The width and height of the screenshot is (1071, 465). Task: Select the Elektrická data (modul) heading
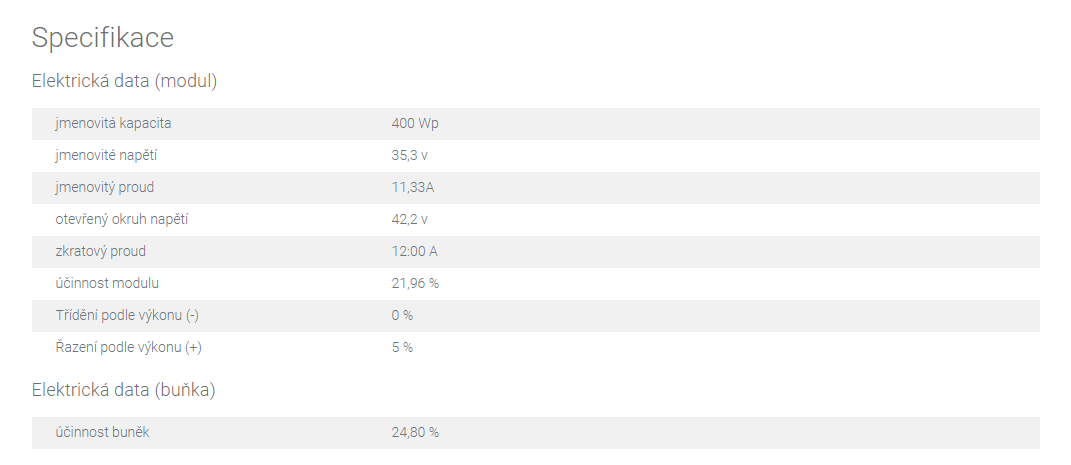coord(124,81)
